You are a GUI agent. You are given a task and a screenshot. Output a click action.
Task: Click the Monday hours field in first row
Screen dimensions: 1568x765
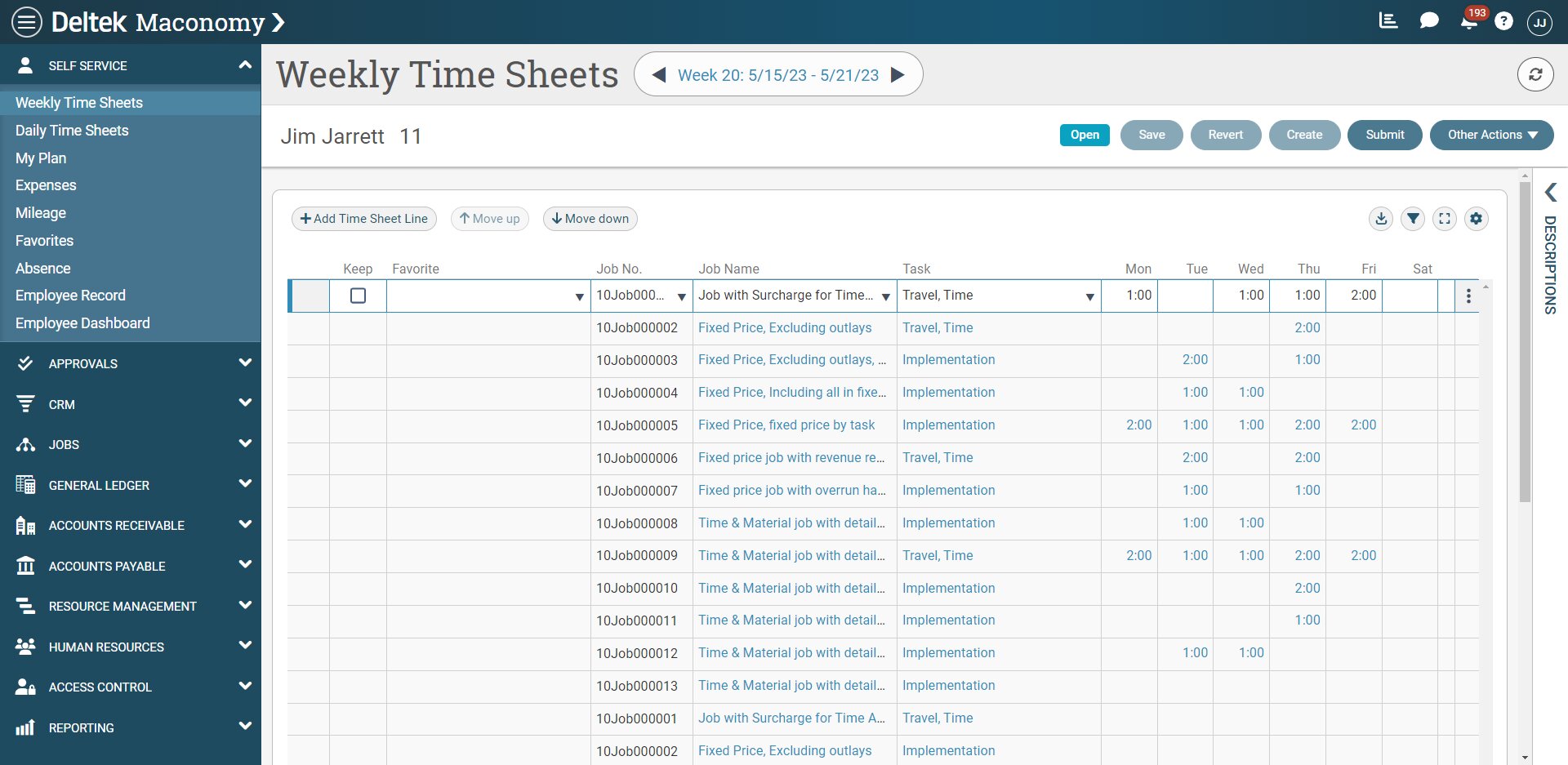click(x=1129, y=296)
